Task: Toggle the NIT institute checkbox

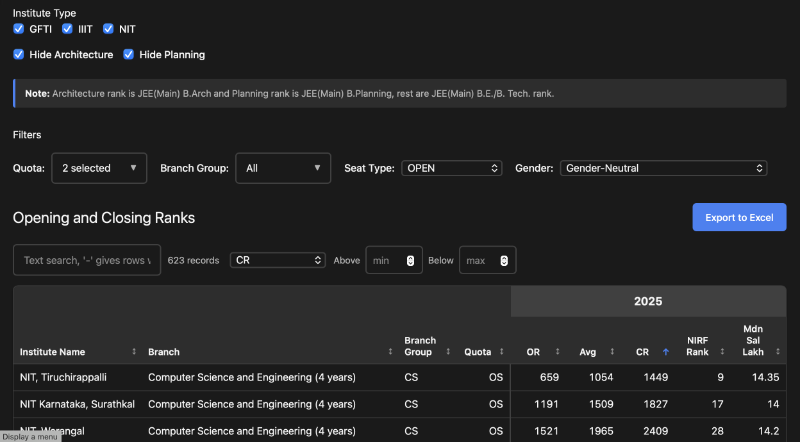Action: (x=109, y=30)
